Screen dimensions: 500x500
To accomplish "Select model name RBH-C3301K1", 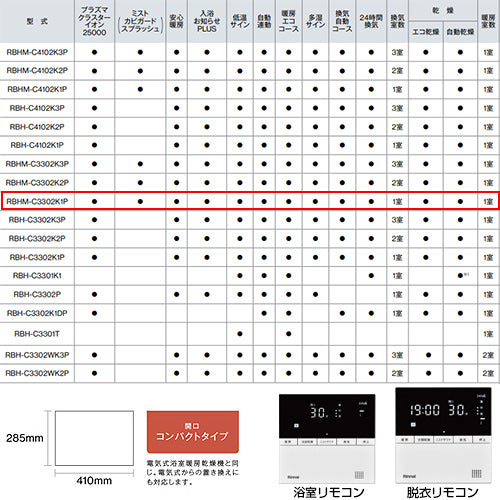I will coord(37,276).
